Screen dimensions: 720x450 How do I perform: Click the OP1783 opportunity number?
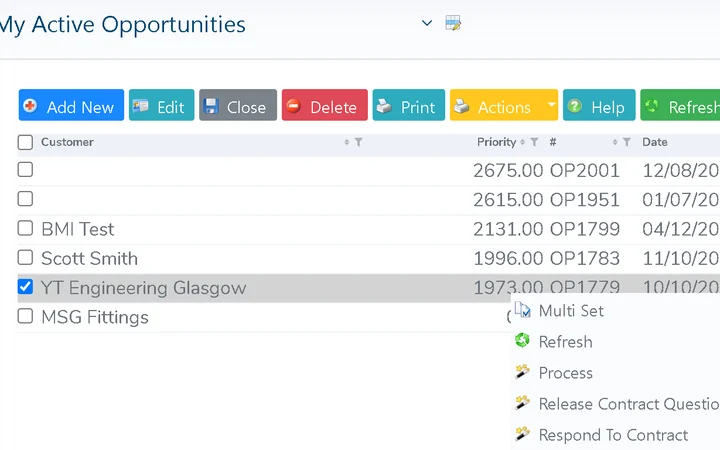pos(585,259)
